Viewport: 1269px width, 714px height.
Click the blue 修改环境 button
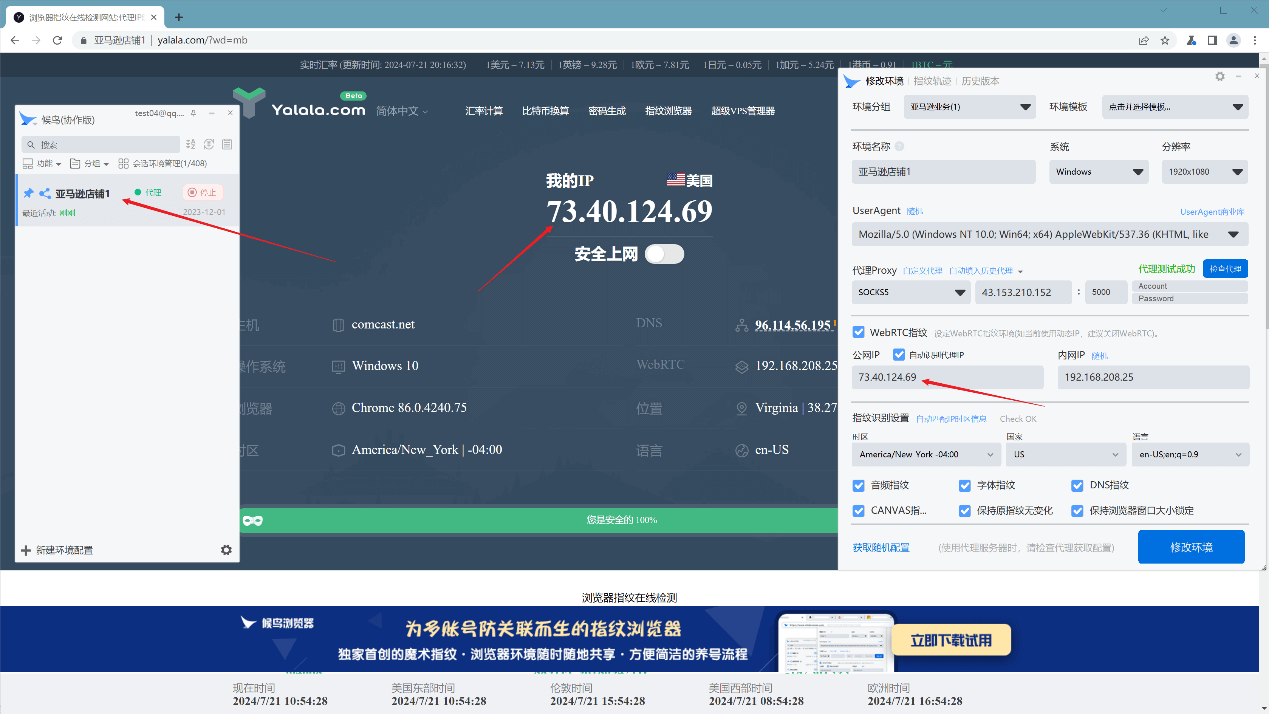coord(1191,546)
